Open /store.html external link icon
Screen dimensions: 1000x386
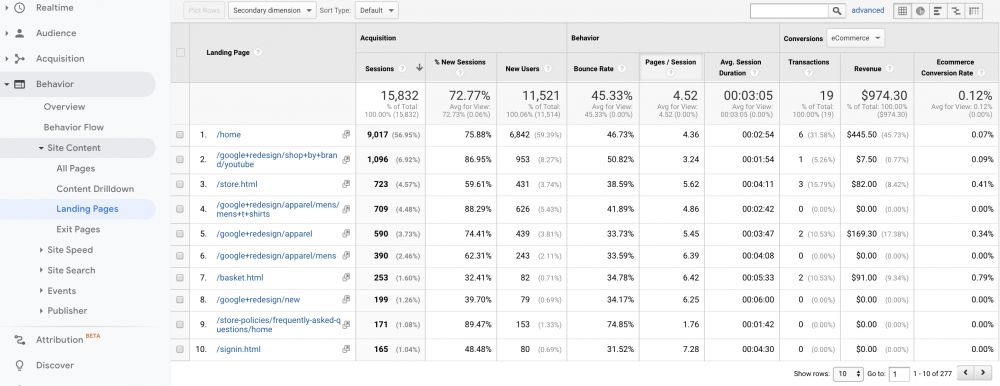(x=346, y=184)
